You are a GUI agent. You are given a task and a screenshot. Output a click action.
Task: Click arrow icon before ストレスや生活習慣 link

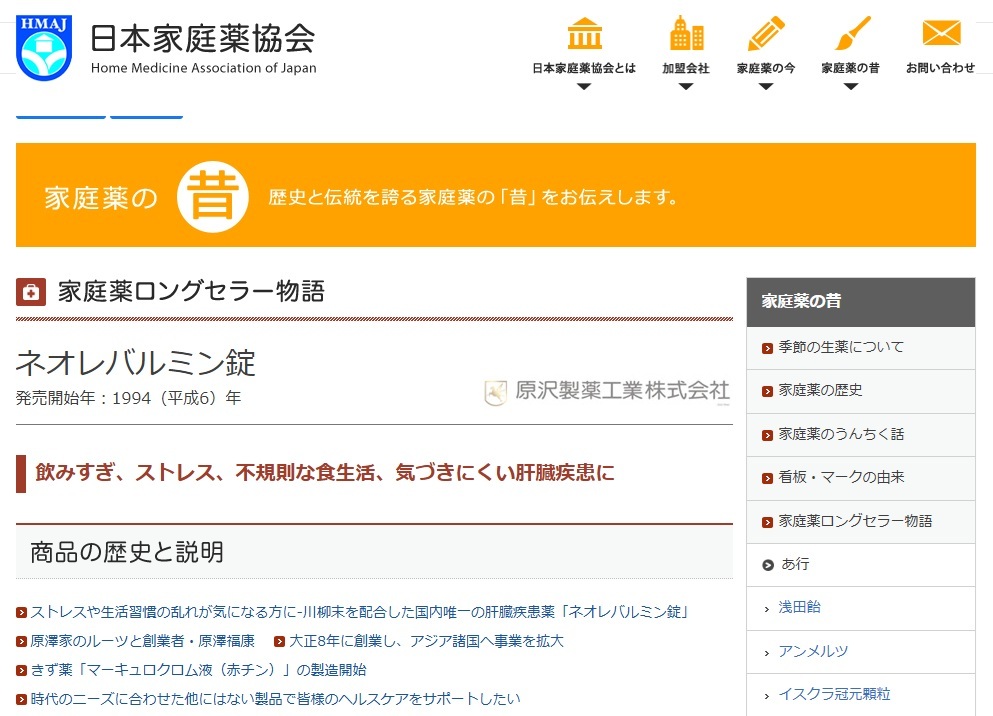(22, 613)
